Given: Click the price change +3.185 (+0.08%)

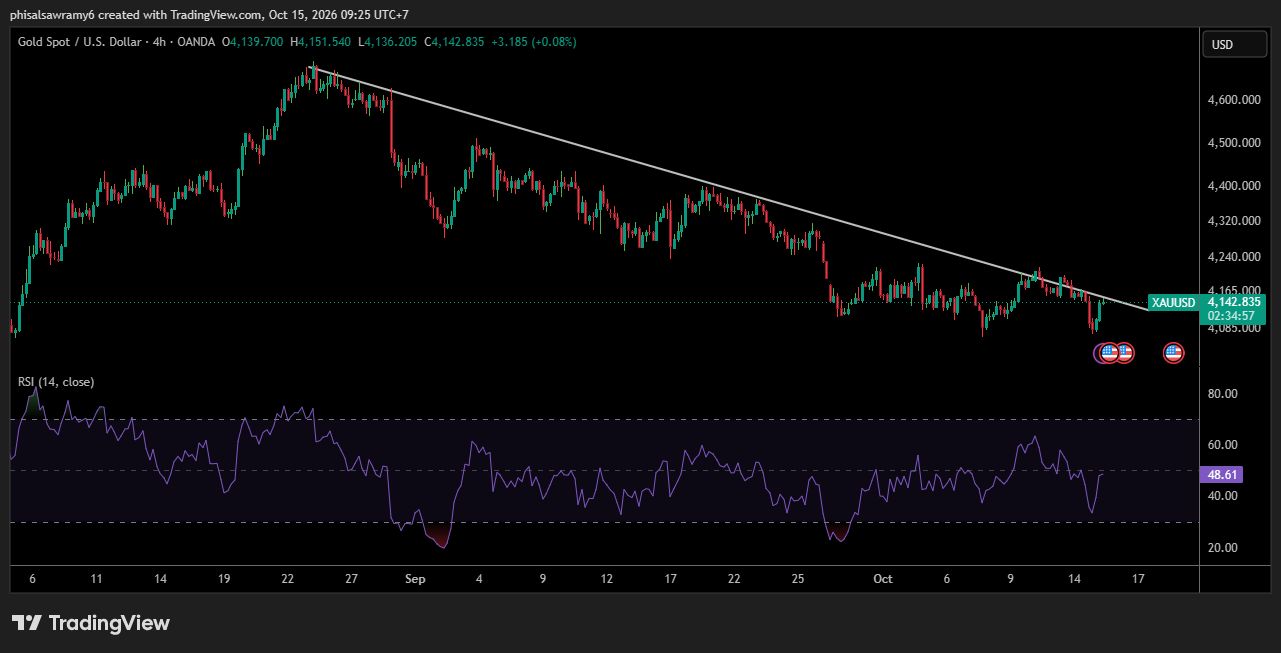Looking at the screenshot, I should (534, 42).
